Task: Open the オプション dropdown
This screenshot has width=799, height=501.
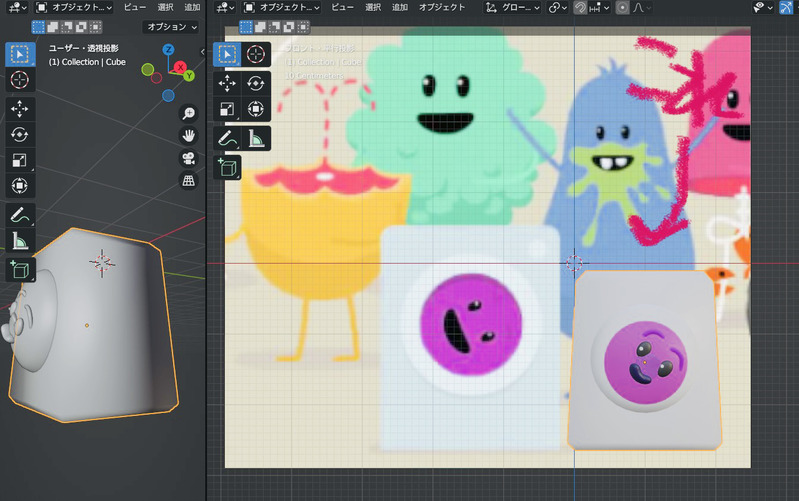Action: [x=170, y=27]
